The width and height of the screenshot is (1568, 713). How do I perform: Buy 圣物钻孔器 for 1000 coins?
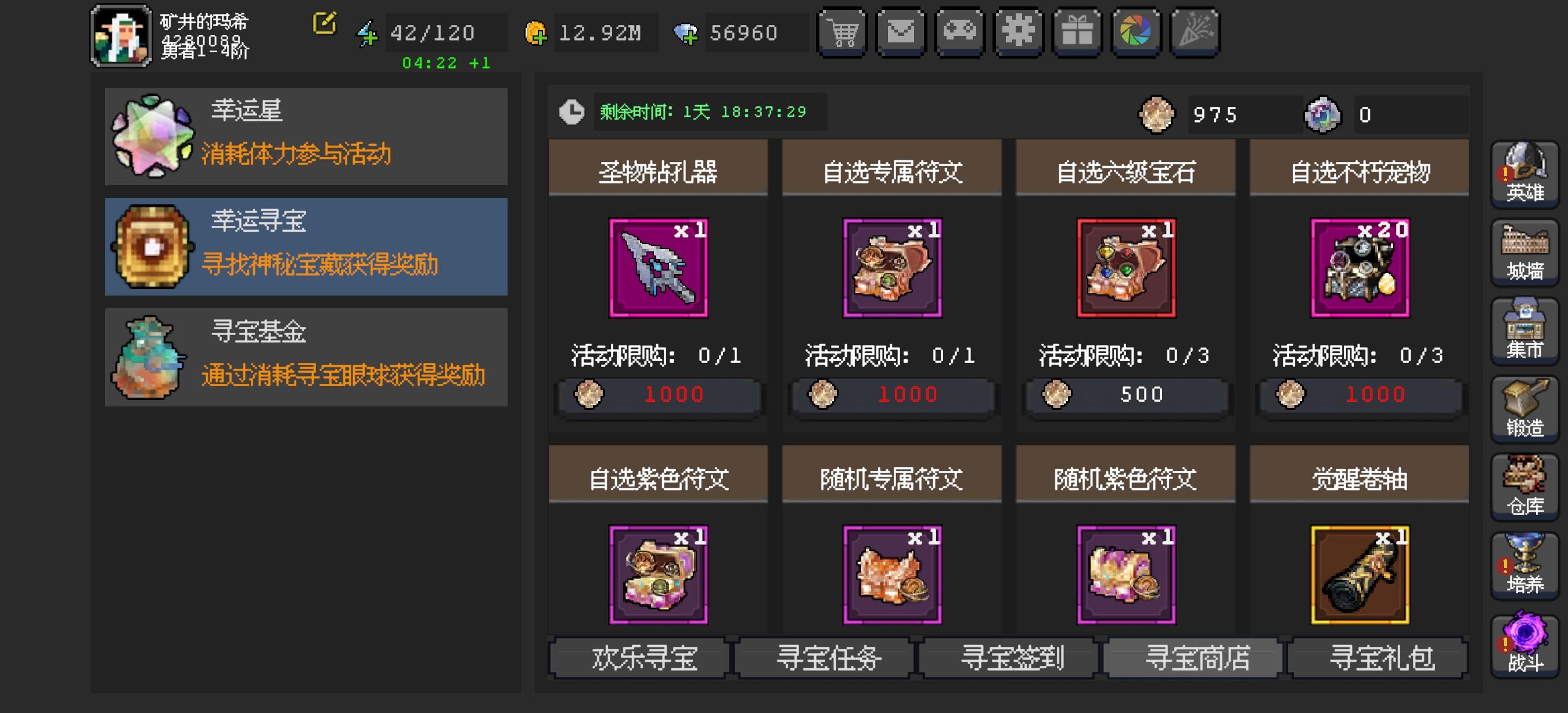pos(658,395)
